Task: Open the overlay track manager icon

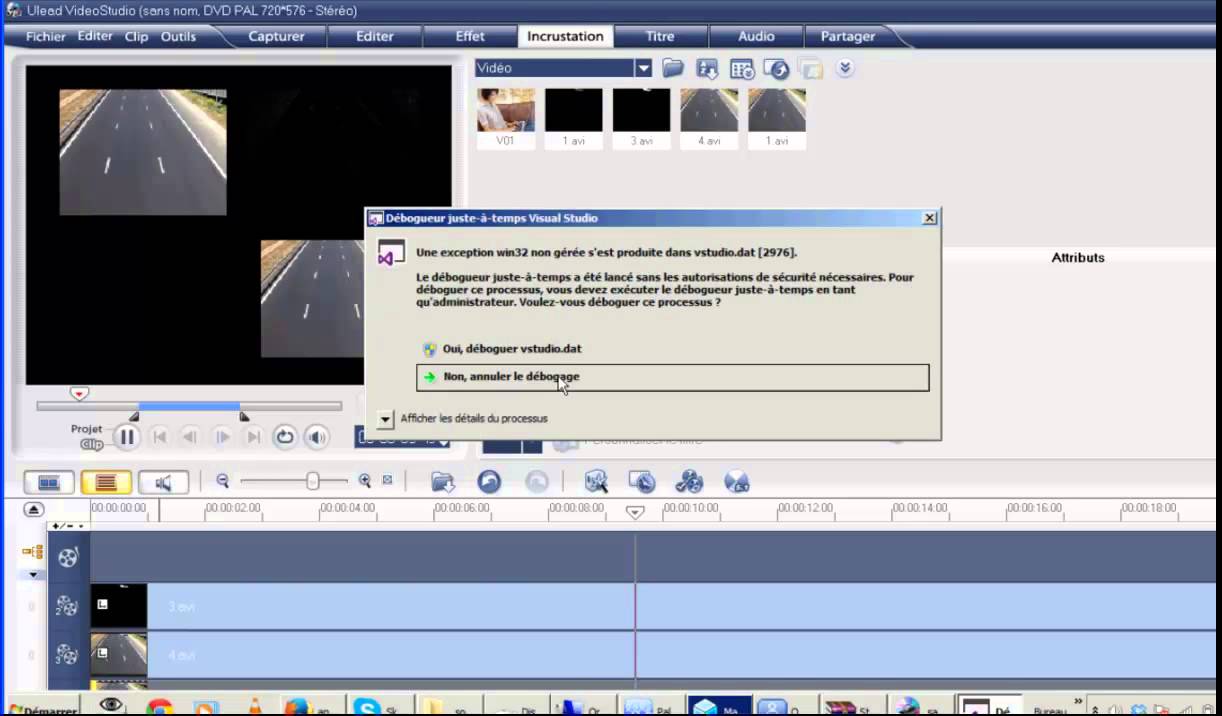Action: click(33, 552)
